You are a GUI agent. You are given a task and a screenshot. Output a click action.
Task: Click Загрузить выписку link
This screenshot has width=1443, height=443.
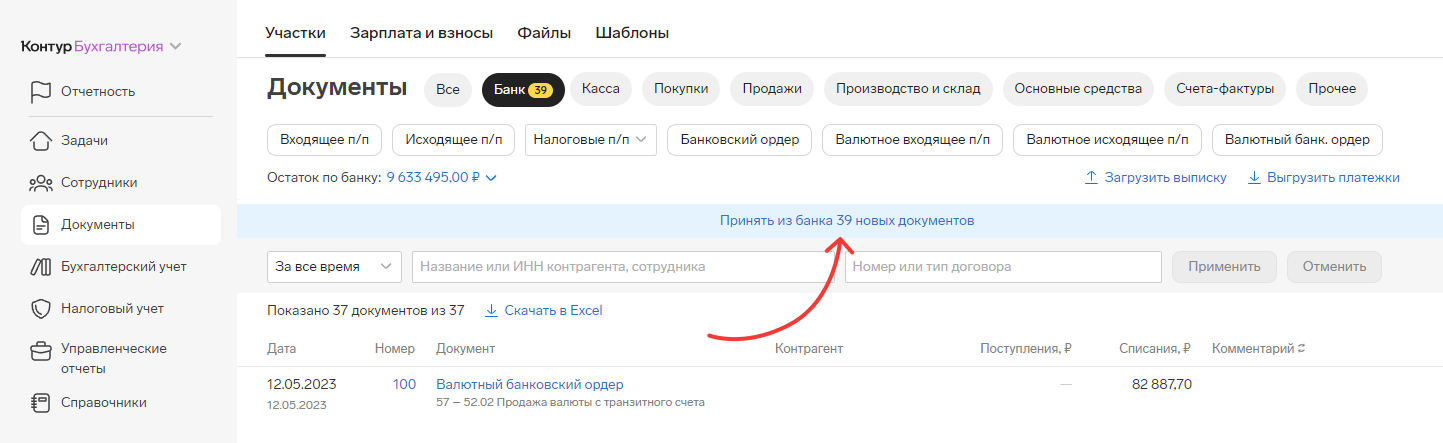(x=1155, y=178)
